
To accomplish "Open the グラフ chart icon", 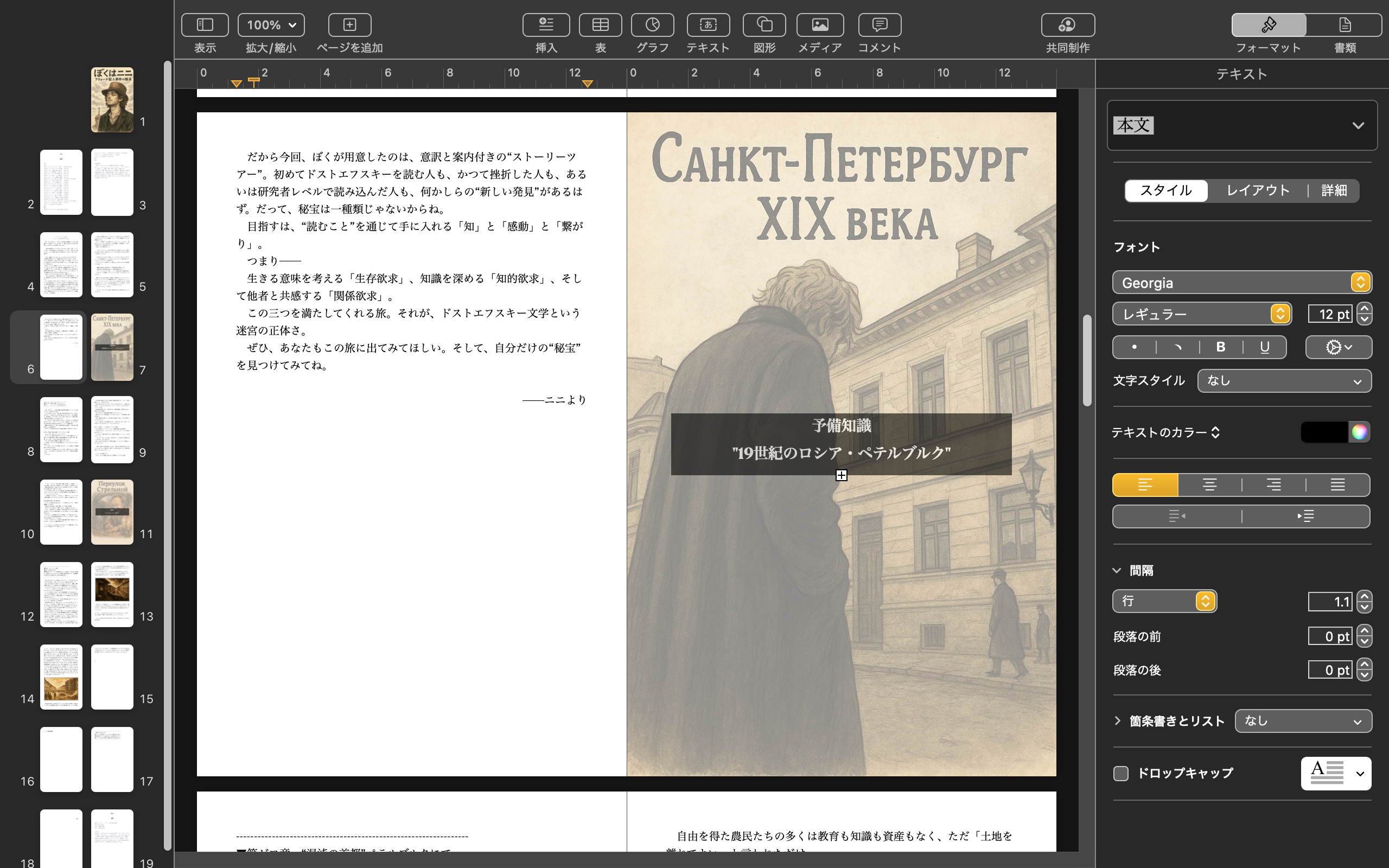I will pos(653,25).
